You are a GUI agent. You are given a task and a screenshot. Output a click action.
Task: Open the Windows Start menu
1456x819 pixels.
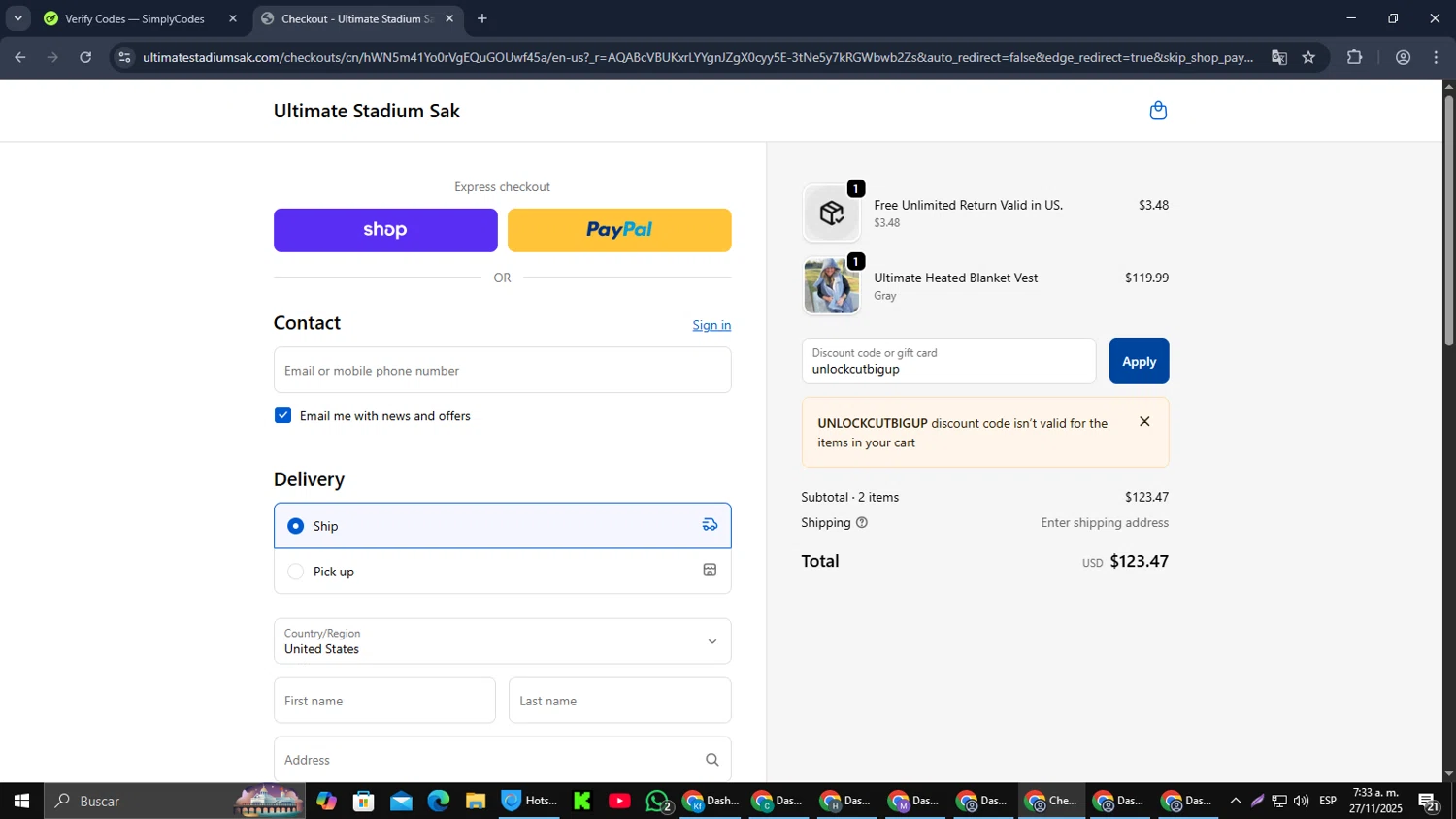21,801
